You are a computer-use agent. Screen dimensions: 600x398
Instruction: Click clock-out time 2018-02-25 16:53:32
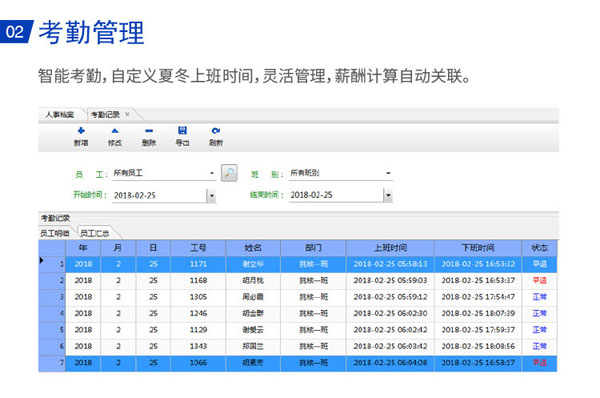478,264
